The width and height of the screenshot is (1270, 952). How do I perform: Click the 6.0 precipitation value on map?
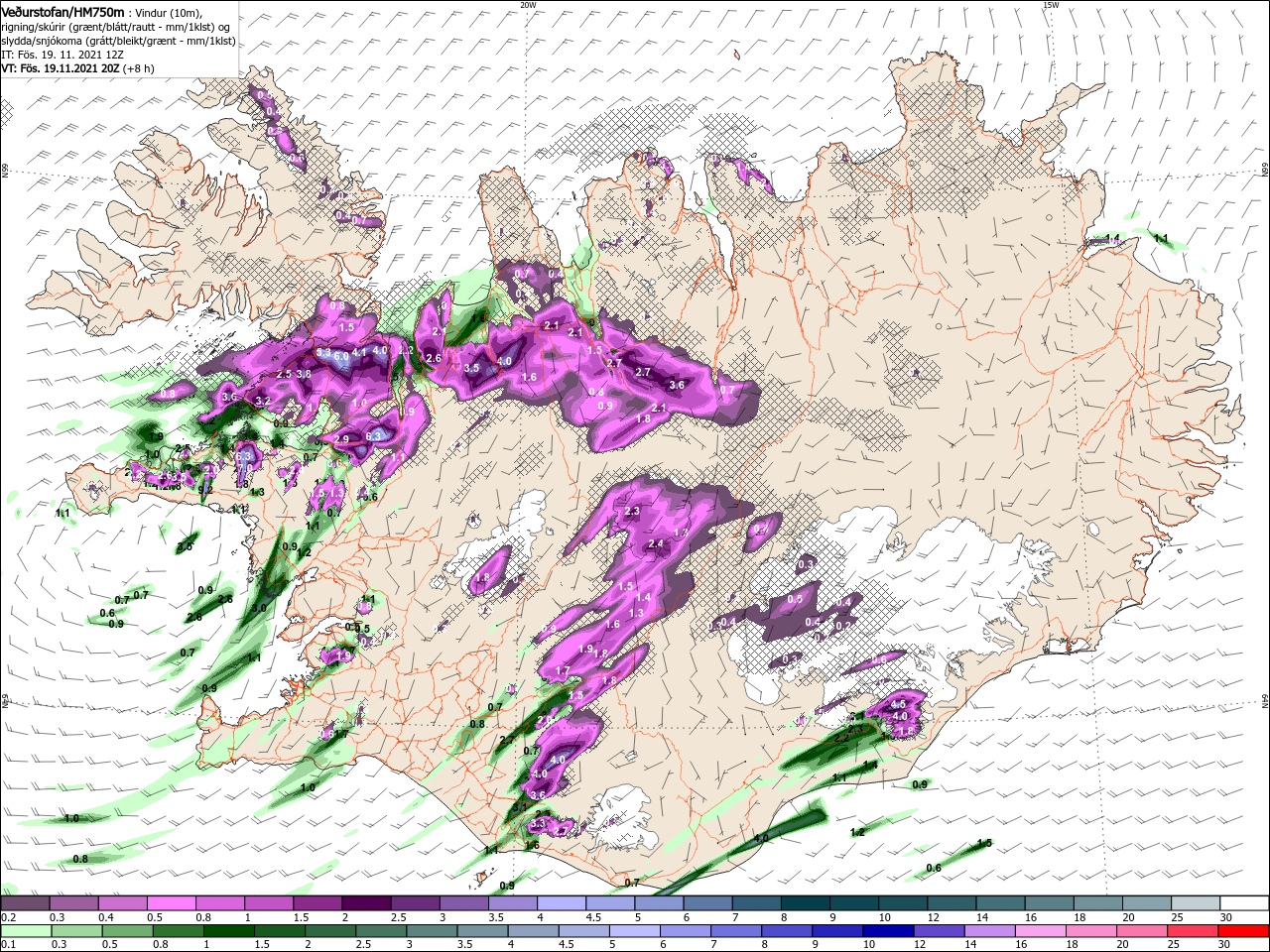(x=342, y=356)
